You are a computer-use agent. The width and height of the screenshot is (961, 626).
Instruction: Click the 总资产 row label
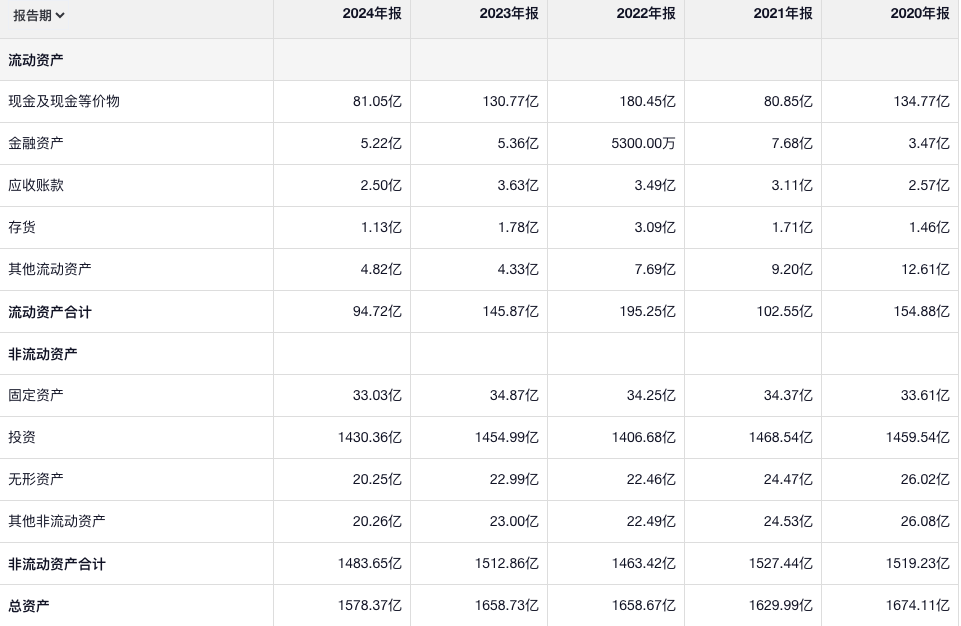click(29, 605)
